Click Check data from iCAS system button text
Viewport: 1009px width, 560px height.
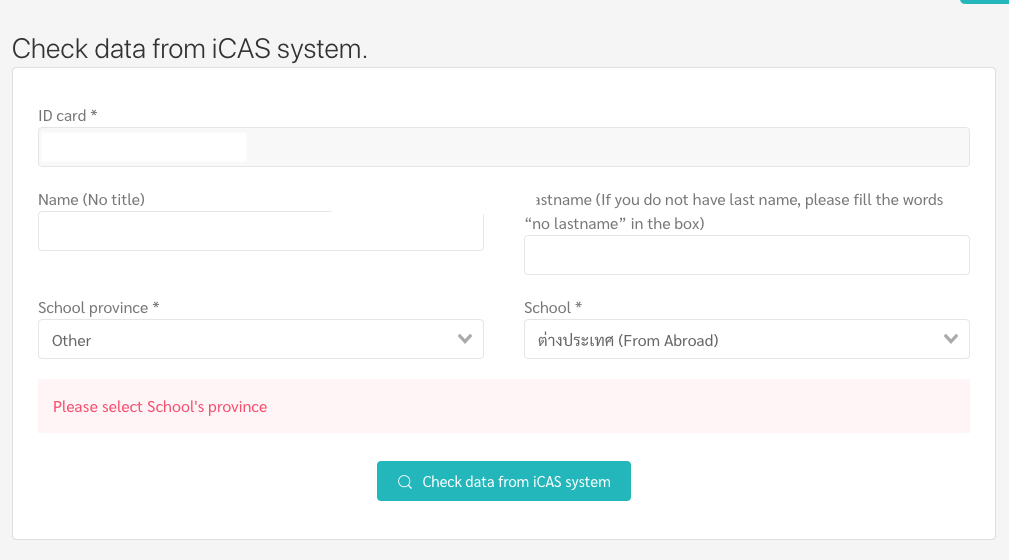[x=516, y=481]
